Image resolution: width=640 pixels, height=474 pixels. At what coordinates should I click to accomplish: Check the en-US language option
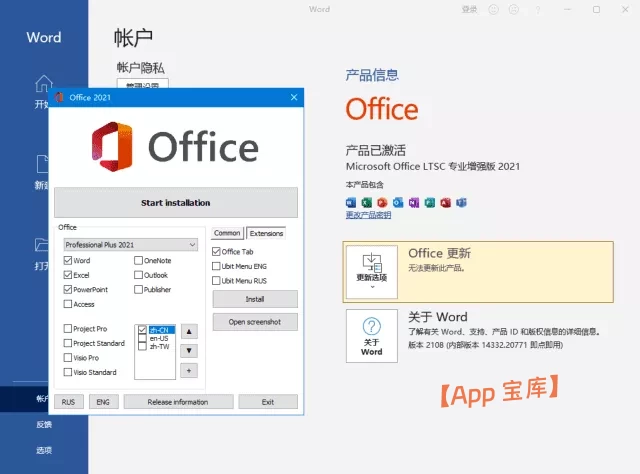[143, 339]
